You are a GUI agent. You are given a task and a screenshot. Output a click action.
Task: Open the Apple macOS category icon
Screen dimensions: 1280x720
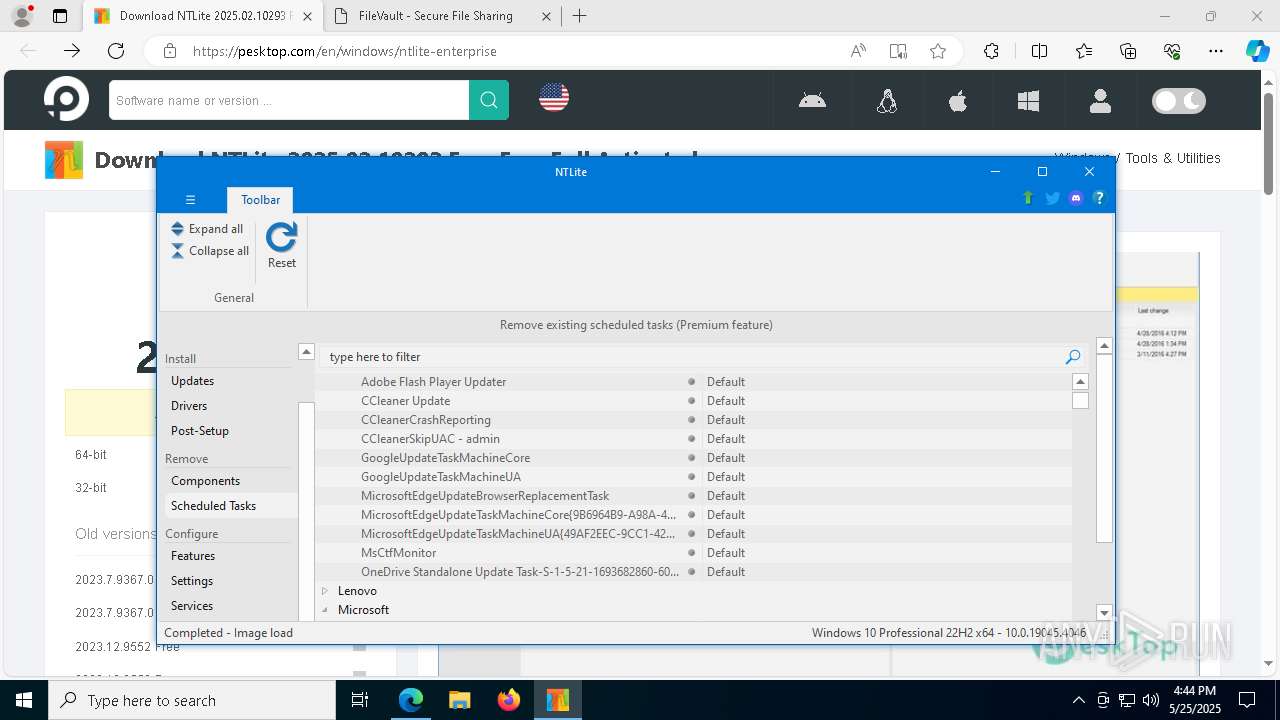[x=958, y=100]
